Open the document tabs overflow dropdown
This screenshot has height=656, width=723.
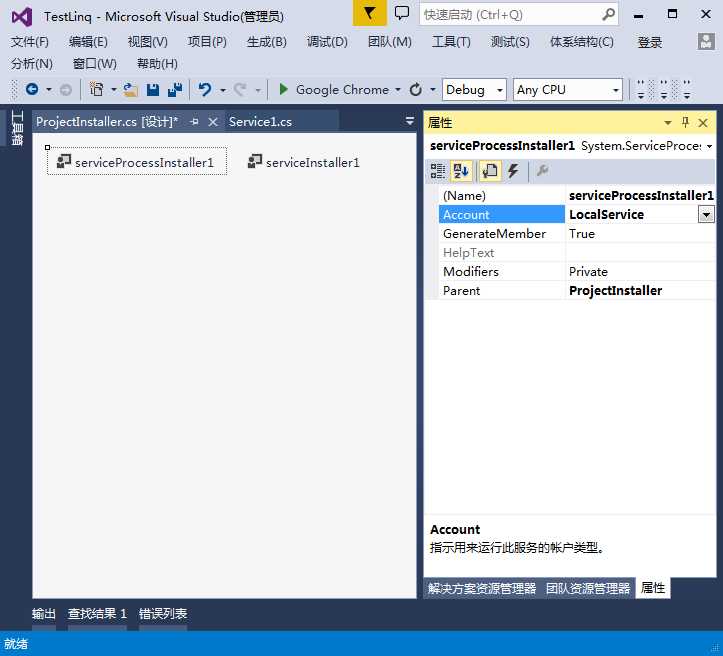click(409, 121)
